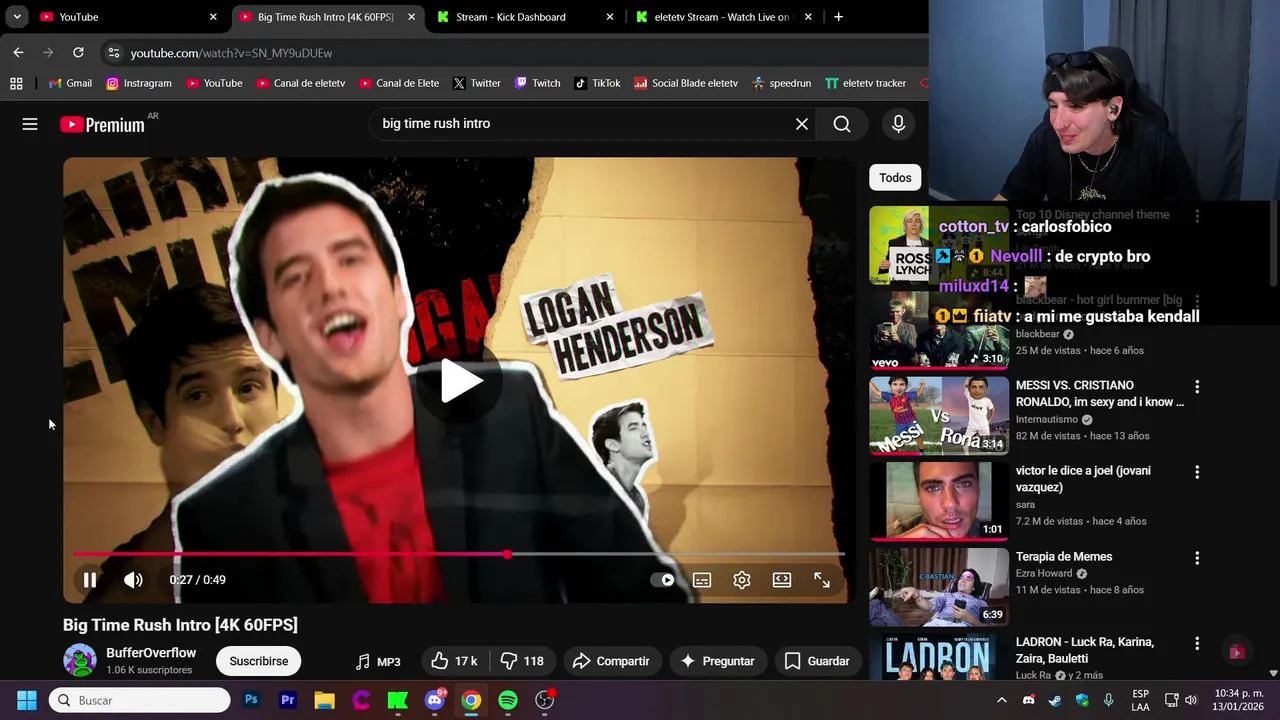This screenshot has width=1280, height=720.
Task: Mute the video volume
Action: (x=133, y=580)
